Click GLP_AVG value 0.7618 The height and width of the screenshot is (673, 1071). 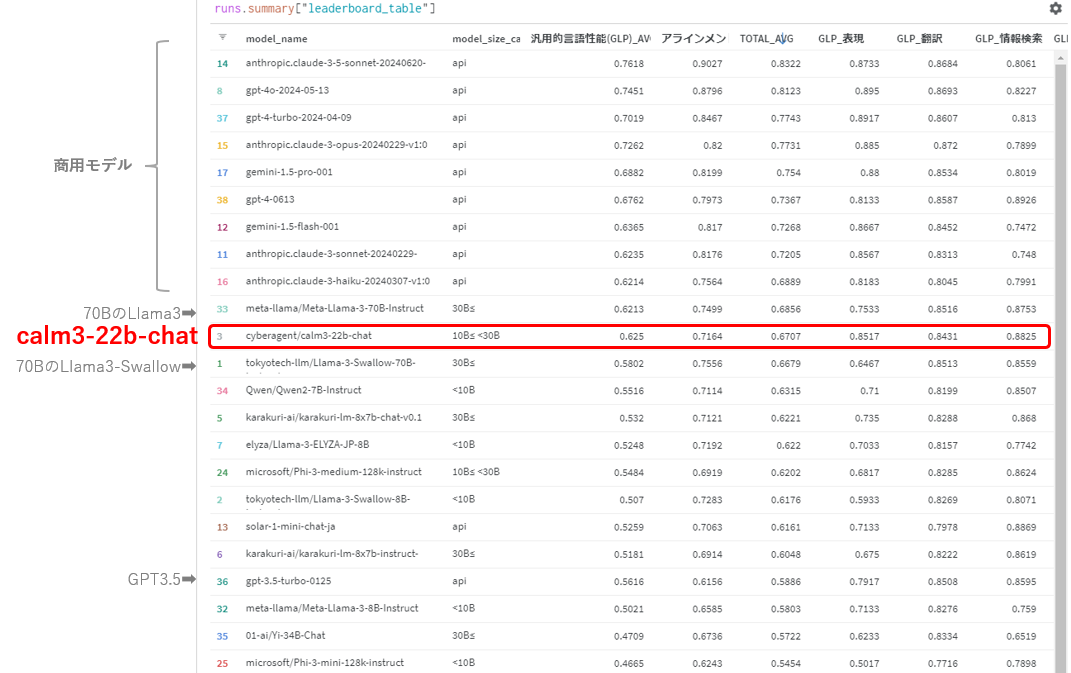pyautogui.click(x=628, y=64)
